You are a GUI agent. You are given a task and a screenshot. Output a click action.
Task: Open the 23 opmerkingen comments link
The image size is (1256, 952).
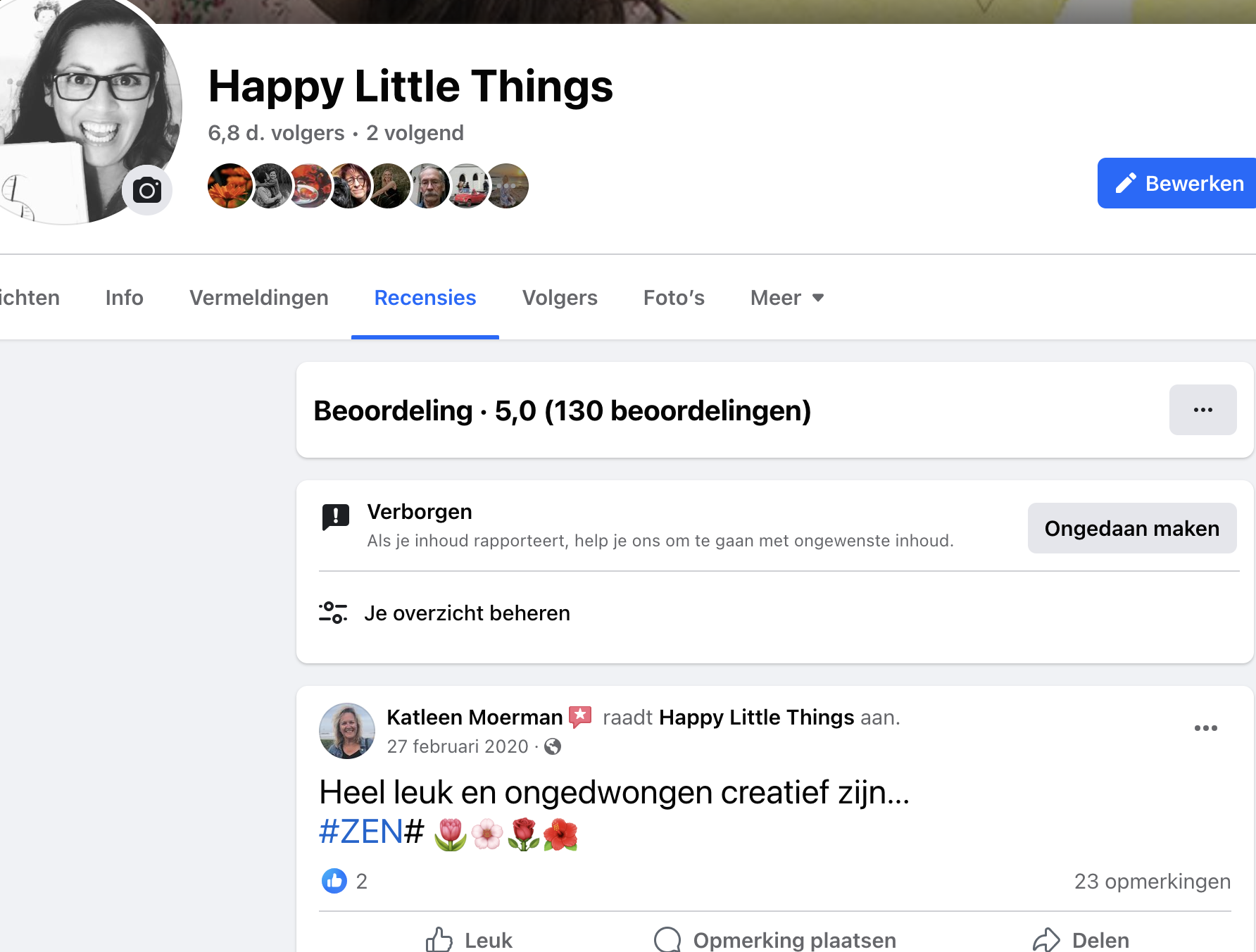click(1152, 881)
